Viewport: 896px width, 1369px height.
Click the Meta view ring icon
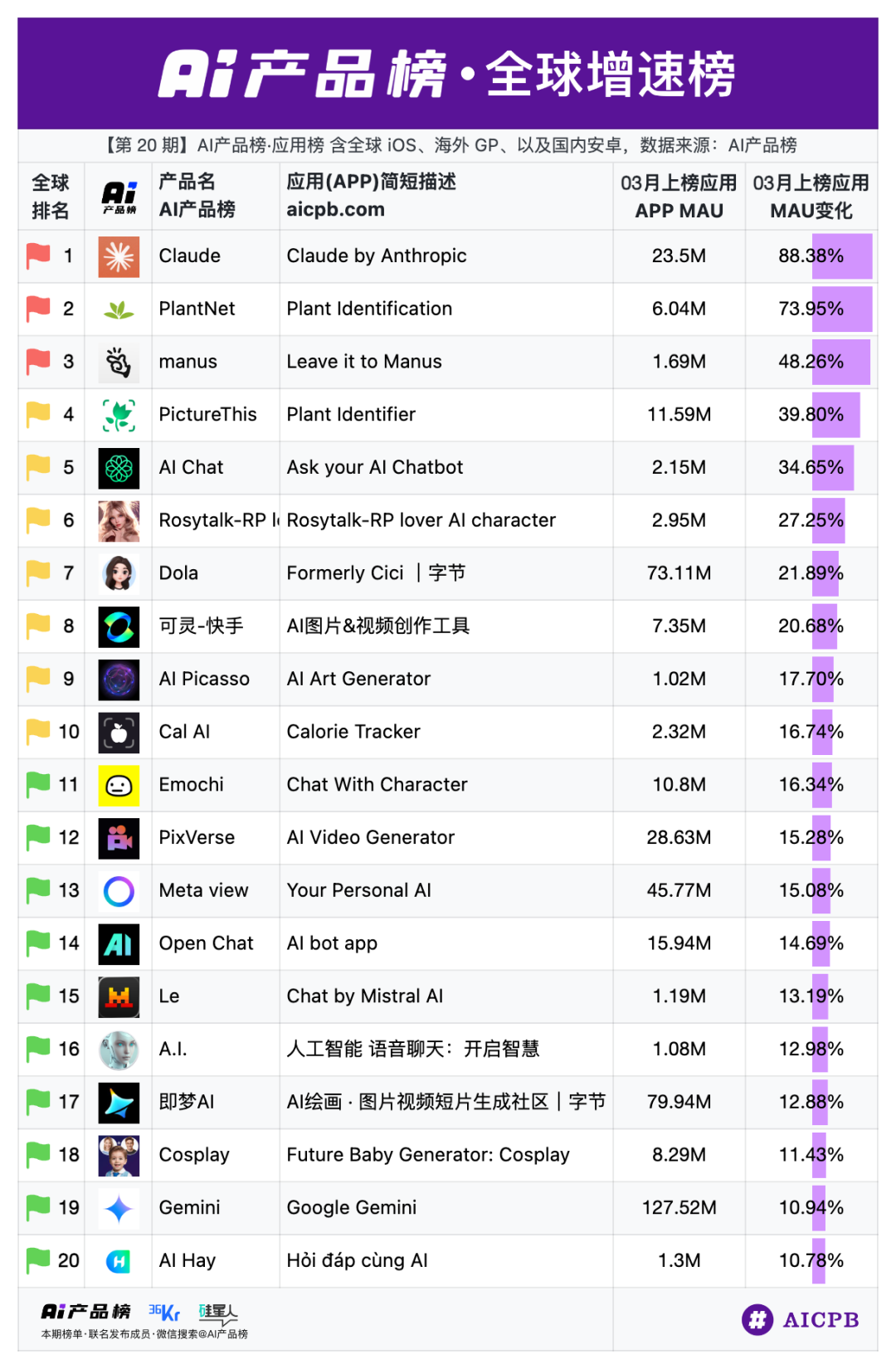[119, 891]
